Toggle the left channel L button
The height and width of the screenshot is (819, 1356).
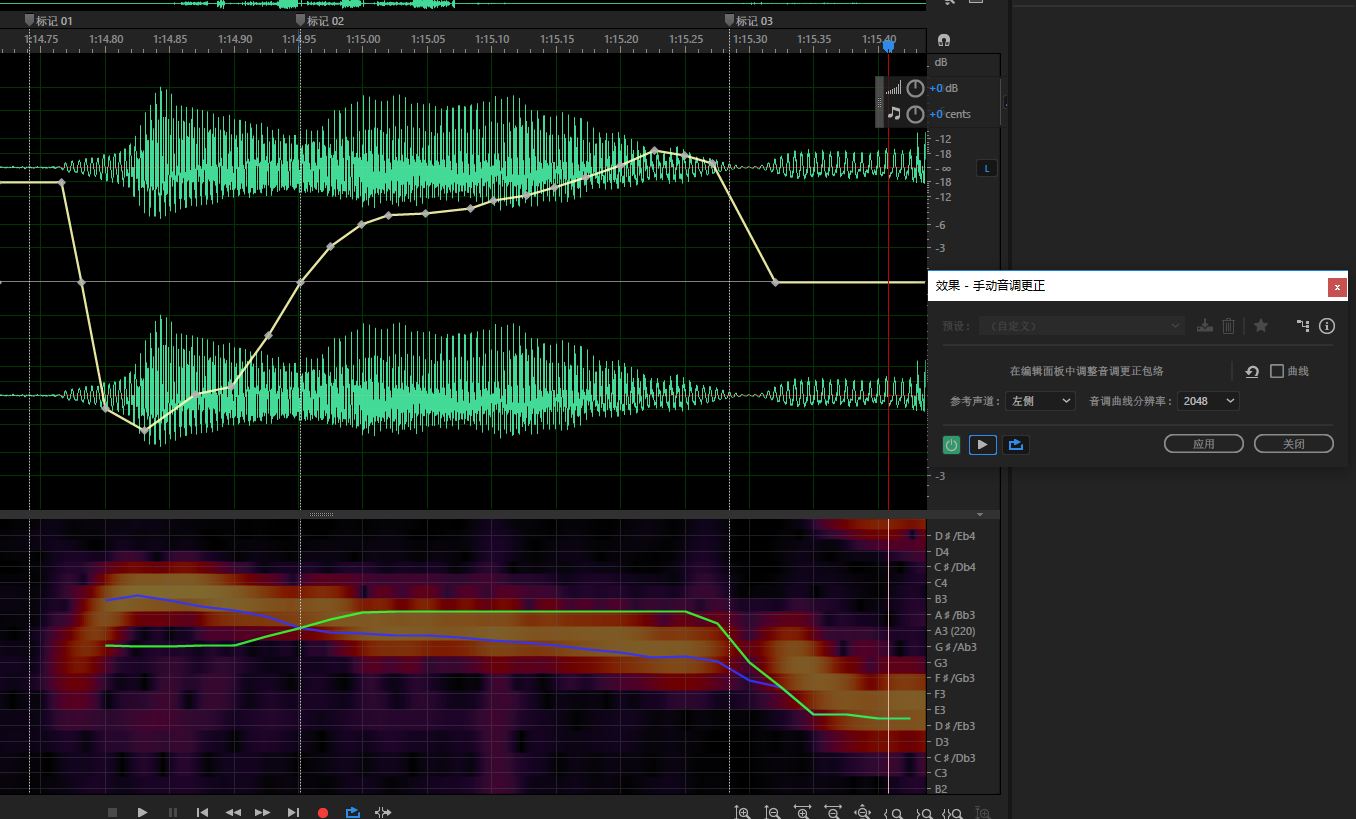point(986,168)
